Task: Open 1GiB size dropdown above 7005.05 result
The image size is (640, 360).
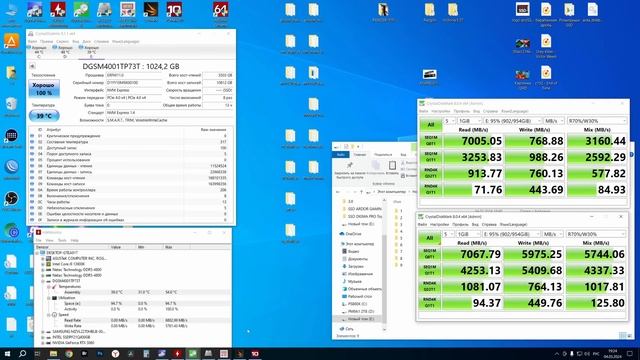Action: [470, 121]
